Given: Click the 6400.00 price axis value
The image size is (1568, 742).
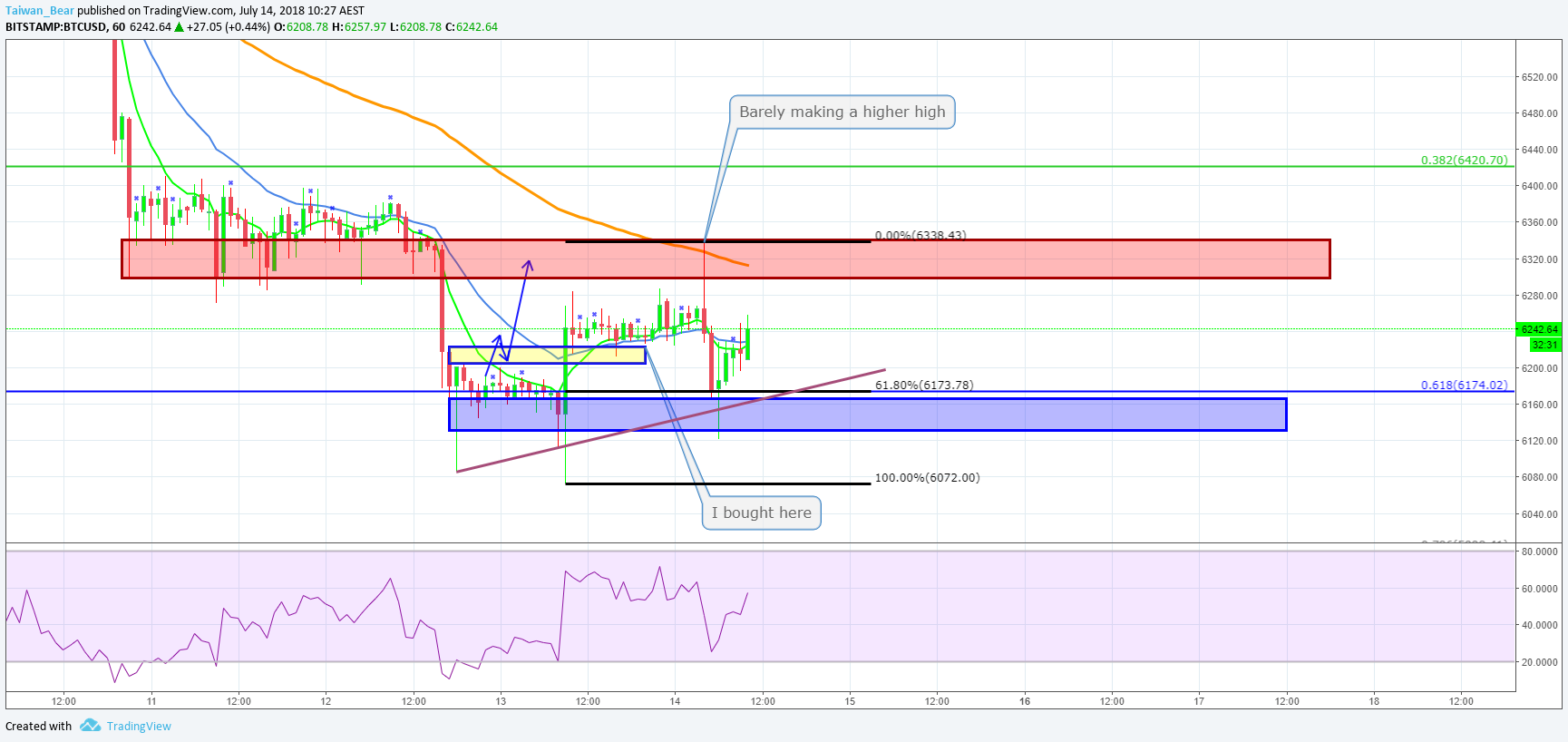Looking at the screenshot, I should [1540, 186].
